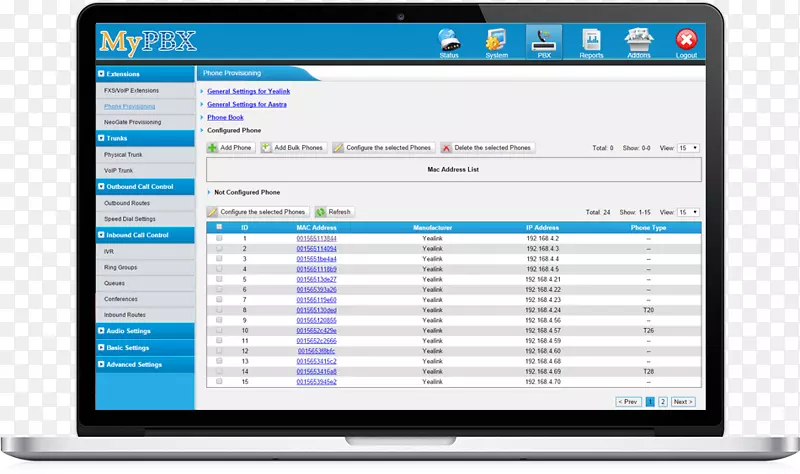Check the box for row ID 1
Image resolution: width=800 pixels, height=474 pixels.
pos(219,238)
